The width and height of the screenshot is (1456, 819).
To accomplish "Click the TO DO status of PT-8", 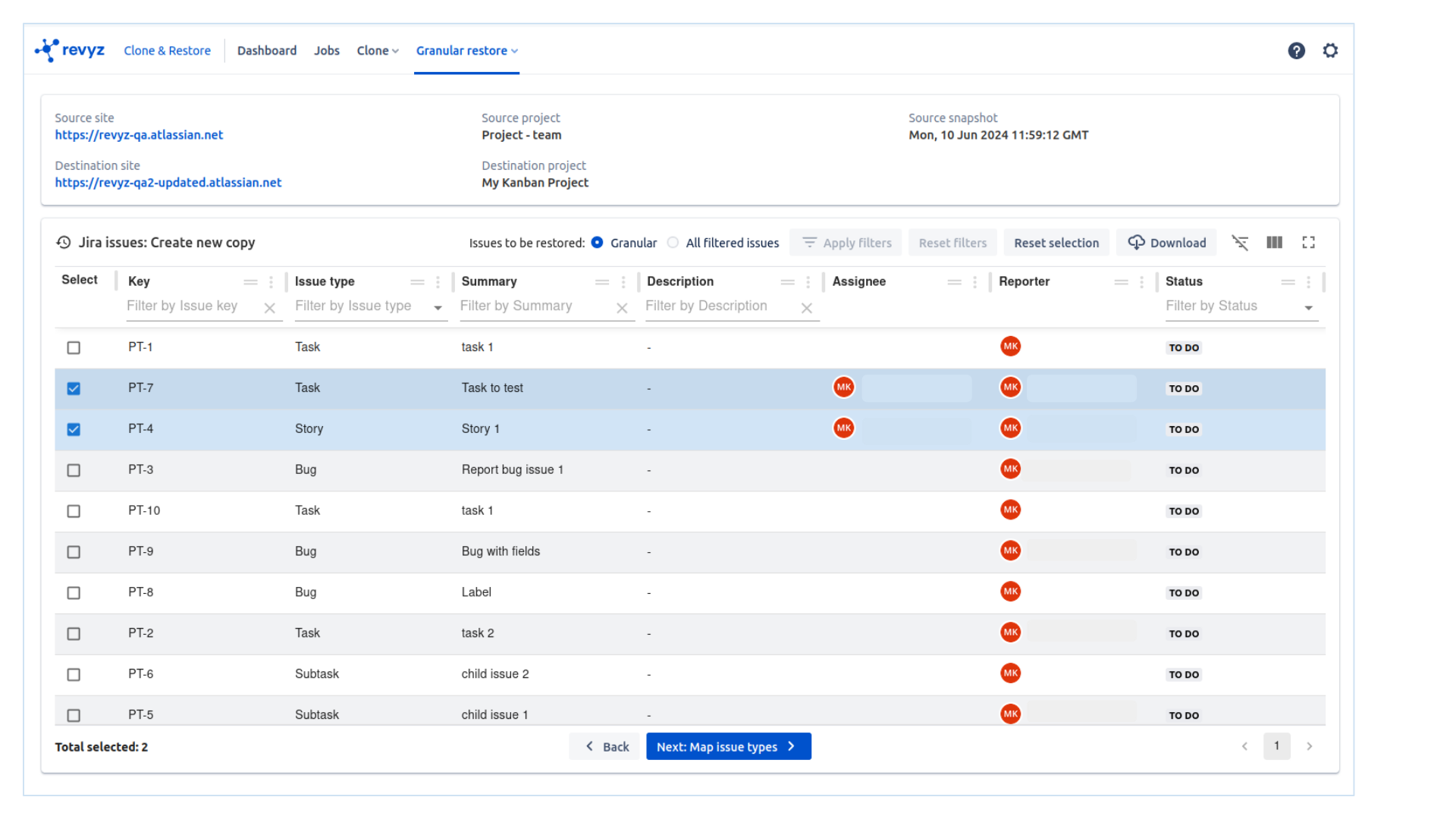I will point(1184,593).
